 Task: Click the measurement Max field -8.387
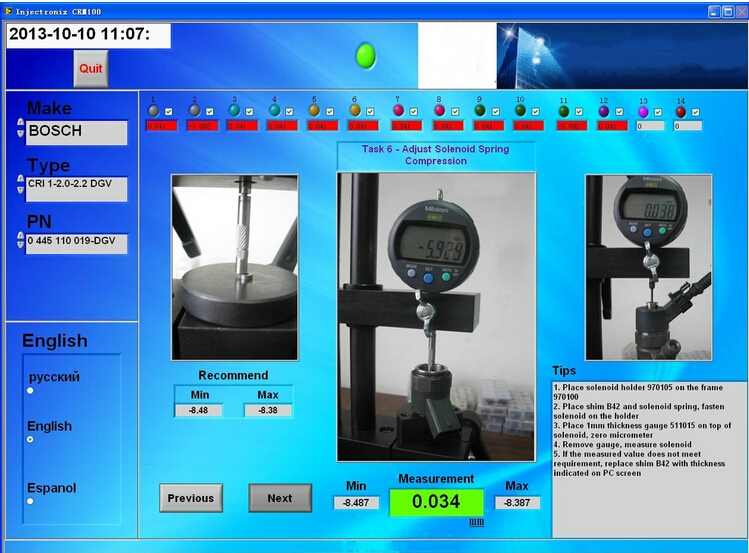click(x=517, y=503)
